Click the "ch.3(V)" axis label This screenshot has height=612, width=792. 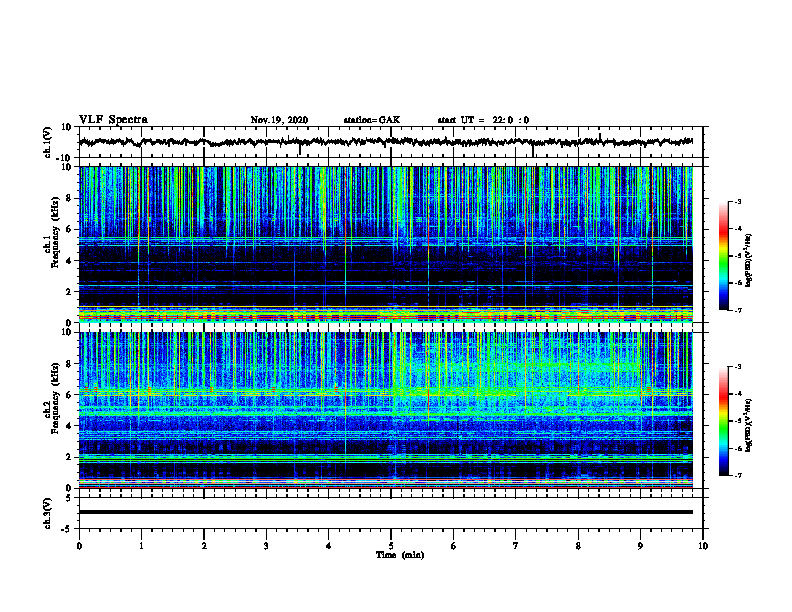[x=48, y=513]
